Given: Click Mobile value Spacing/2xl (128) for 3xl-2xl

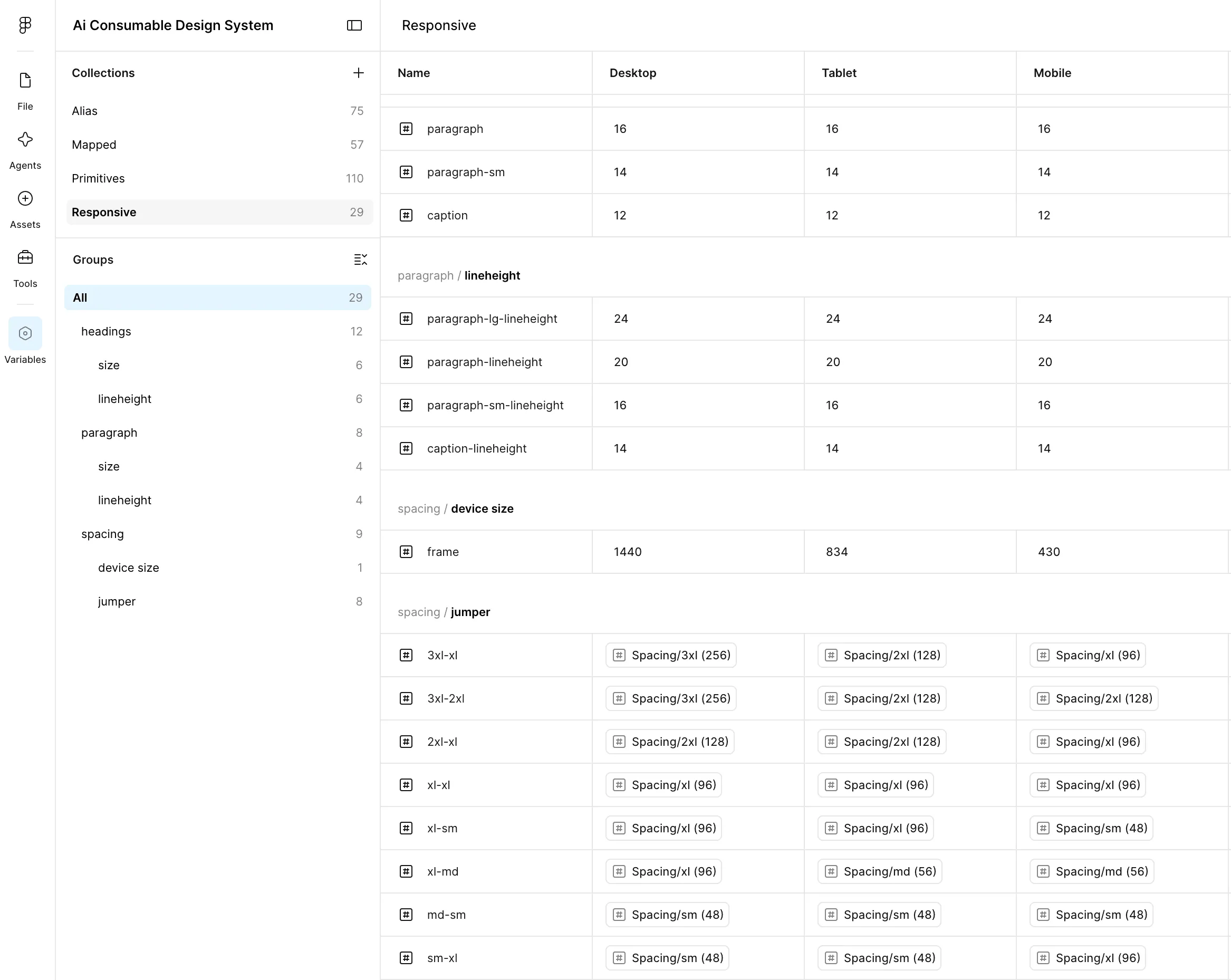Looking at the screenshot, I should (1094, 698).
